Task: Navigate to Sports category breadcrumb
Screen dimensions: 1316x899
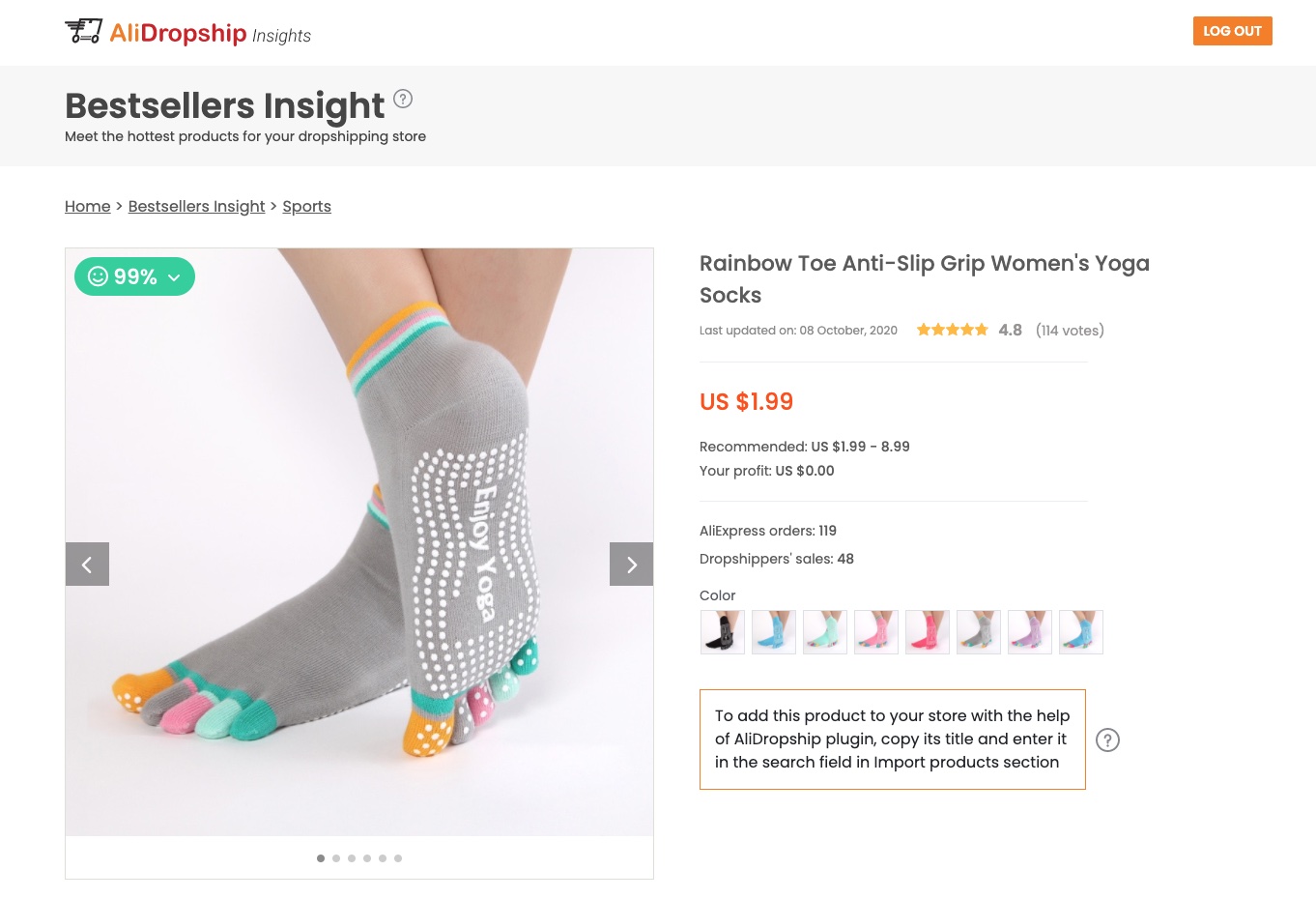Action: click(x=306, y=206)
